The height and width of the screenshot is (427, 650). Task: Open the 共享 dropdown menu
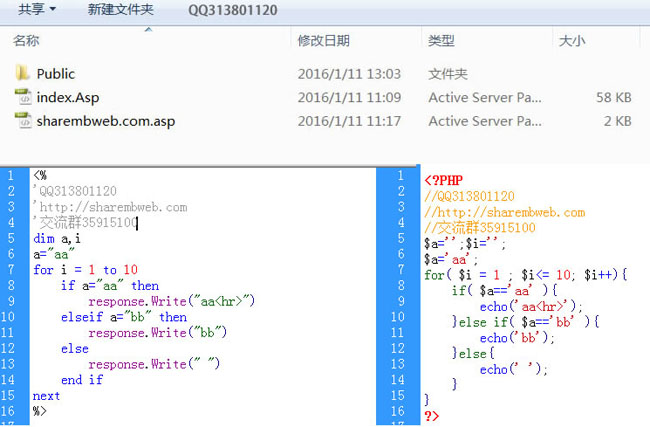coord(37,9)
